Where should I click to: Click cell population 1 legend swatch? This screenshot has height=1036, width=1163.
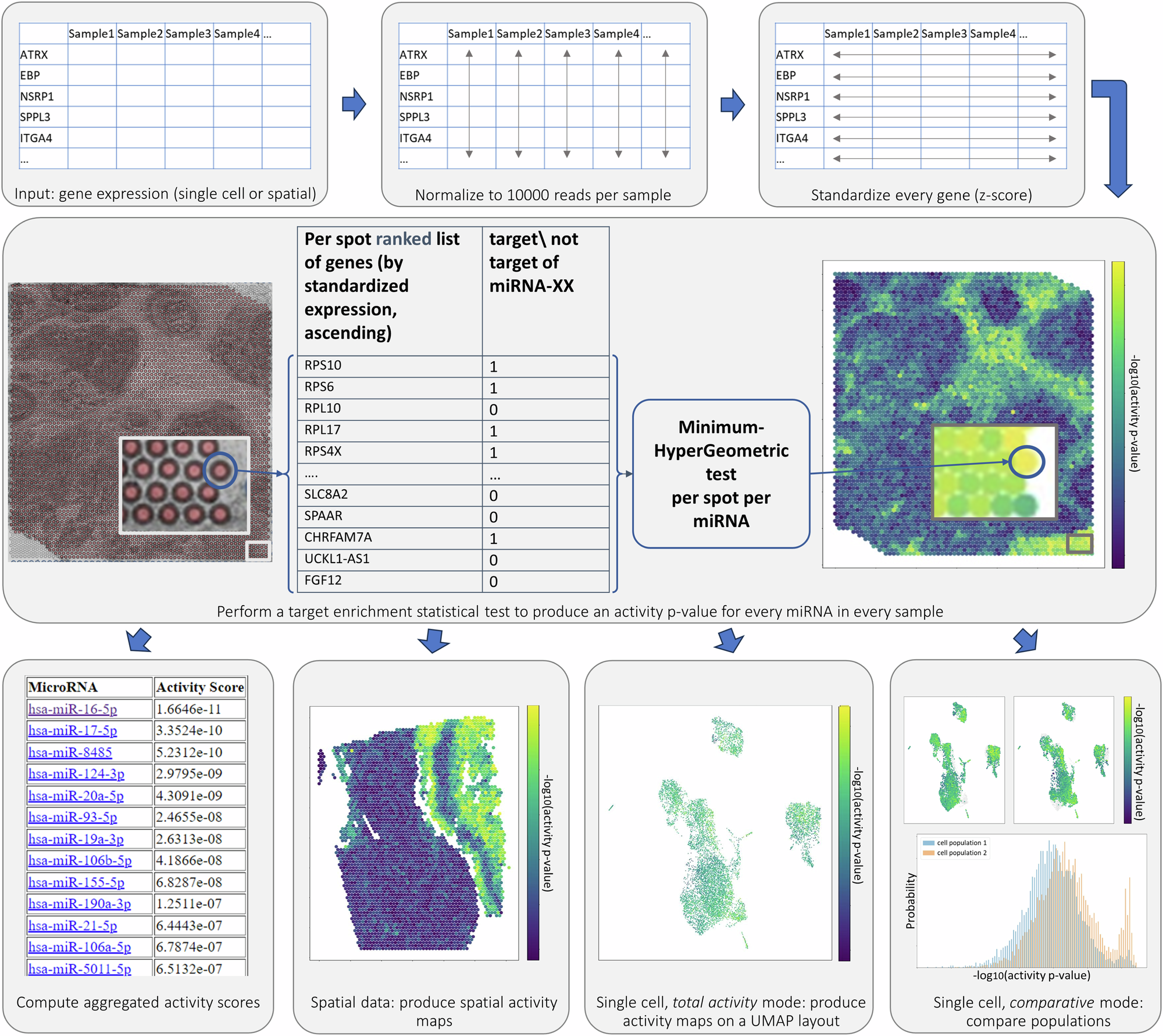pyautogui.click(x=929, y=843)
